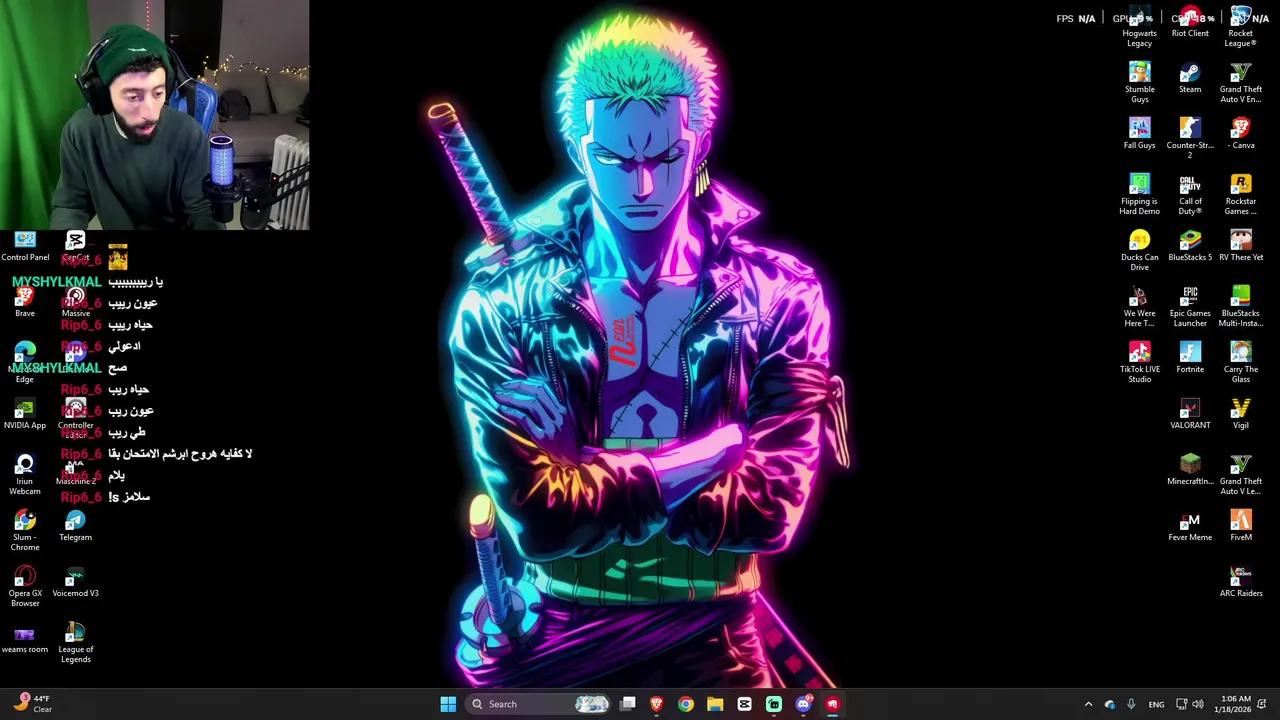The width and height of the screenshot is (1280, 720).
Task: Select the Vigil desktop icon
Action: click(x=1240, y=414)
